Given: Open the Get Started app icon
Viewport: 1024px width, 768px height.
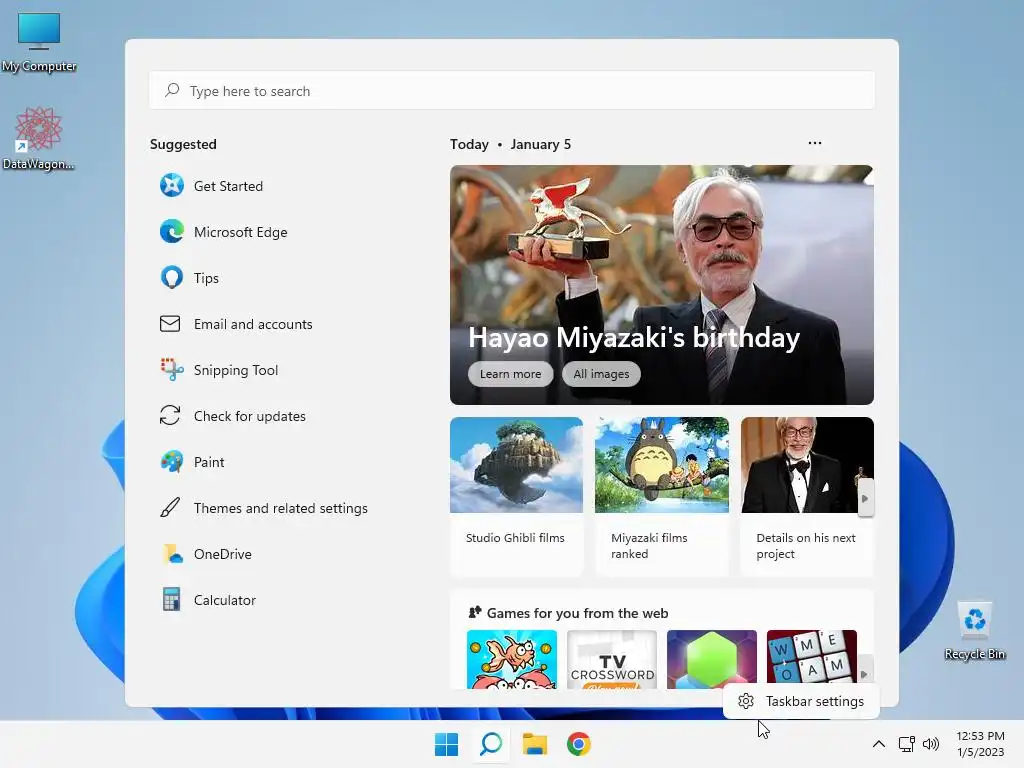Looking at the screenshot, I should [172, 185].
